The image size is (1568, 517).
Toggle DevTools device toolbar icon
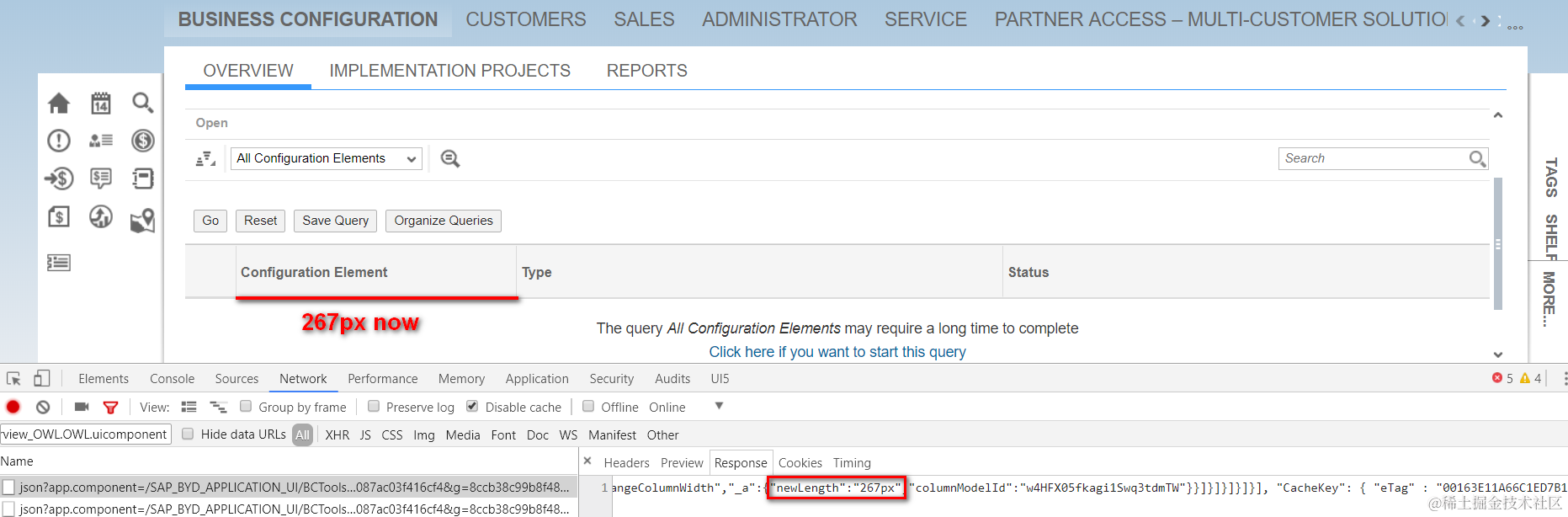tap(42, 379)
